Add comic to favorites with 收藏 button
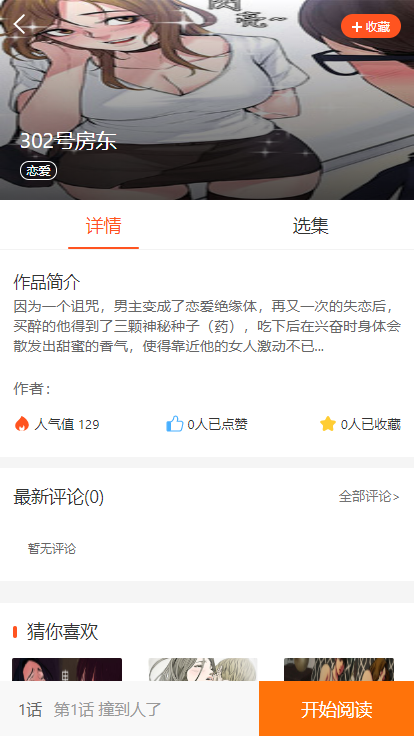Viewport: 414px width, 736px height. coord(371,26)
